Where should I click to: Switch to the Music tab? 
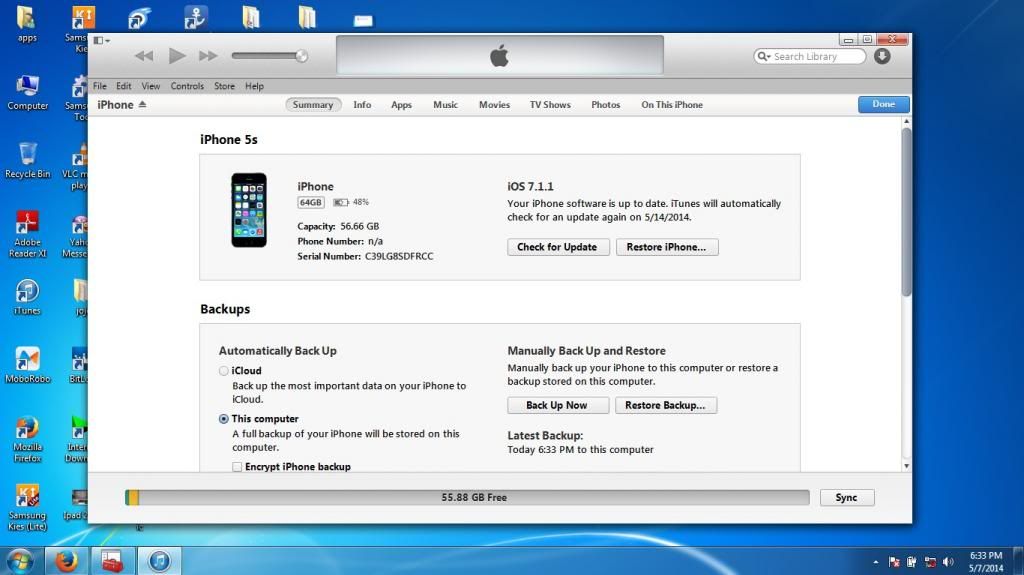click(445, 105)
